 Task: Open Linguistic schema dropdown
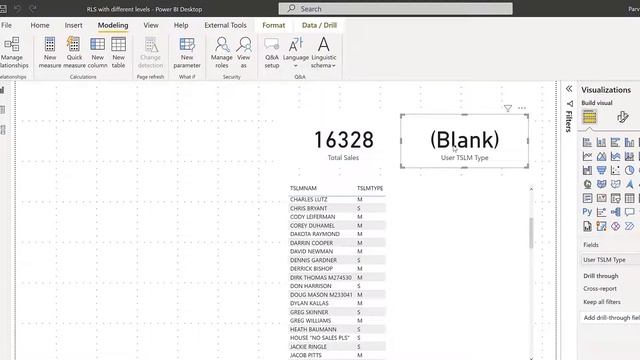tap(324, 52)
